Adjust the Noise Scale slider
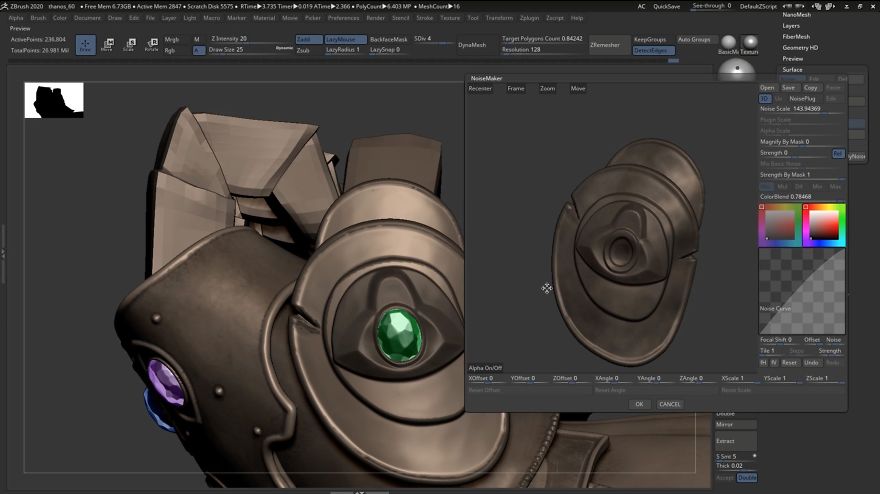 [802, 109]
